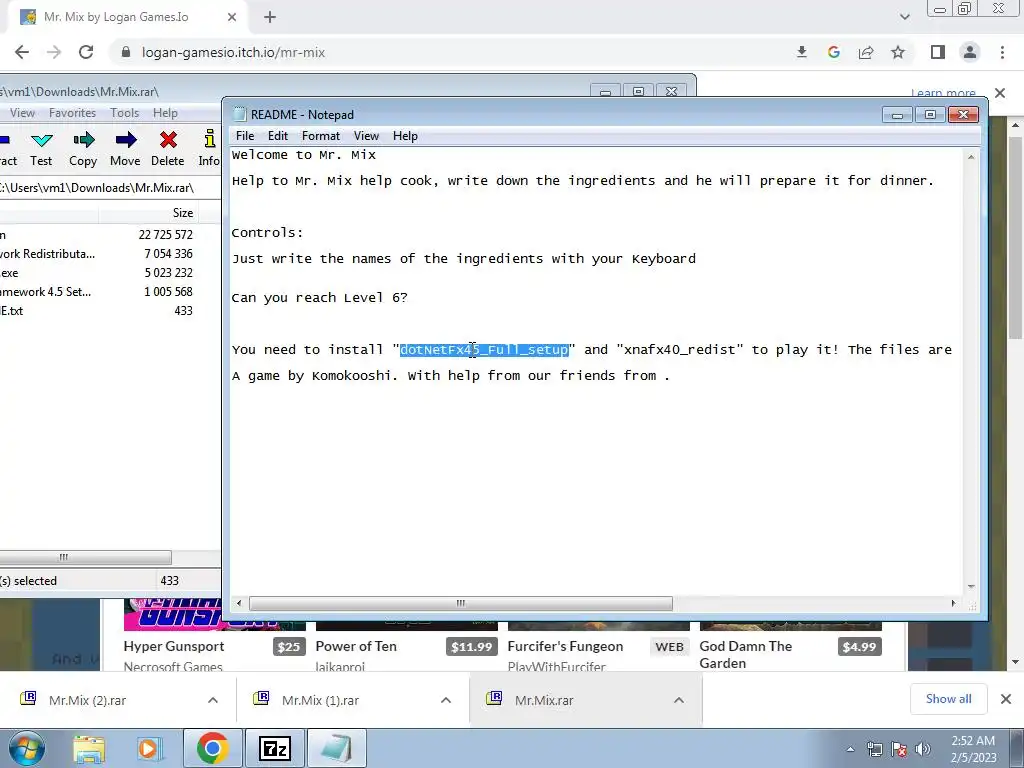1024x768 pixels.
Task: Click the Learn more link
Action: coord(943,93)
